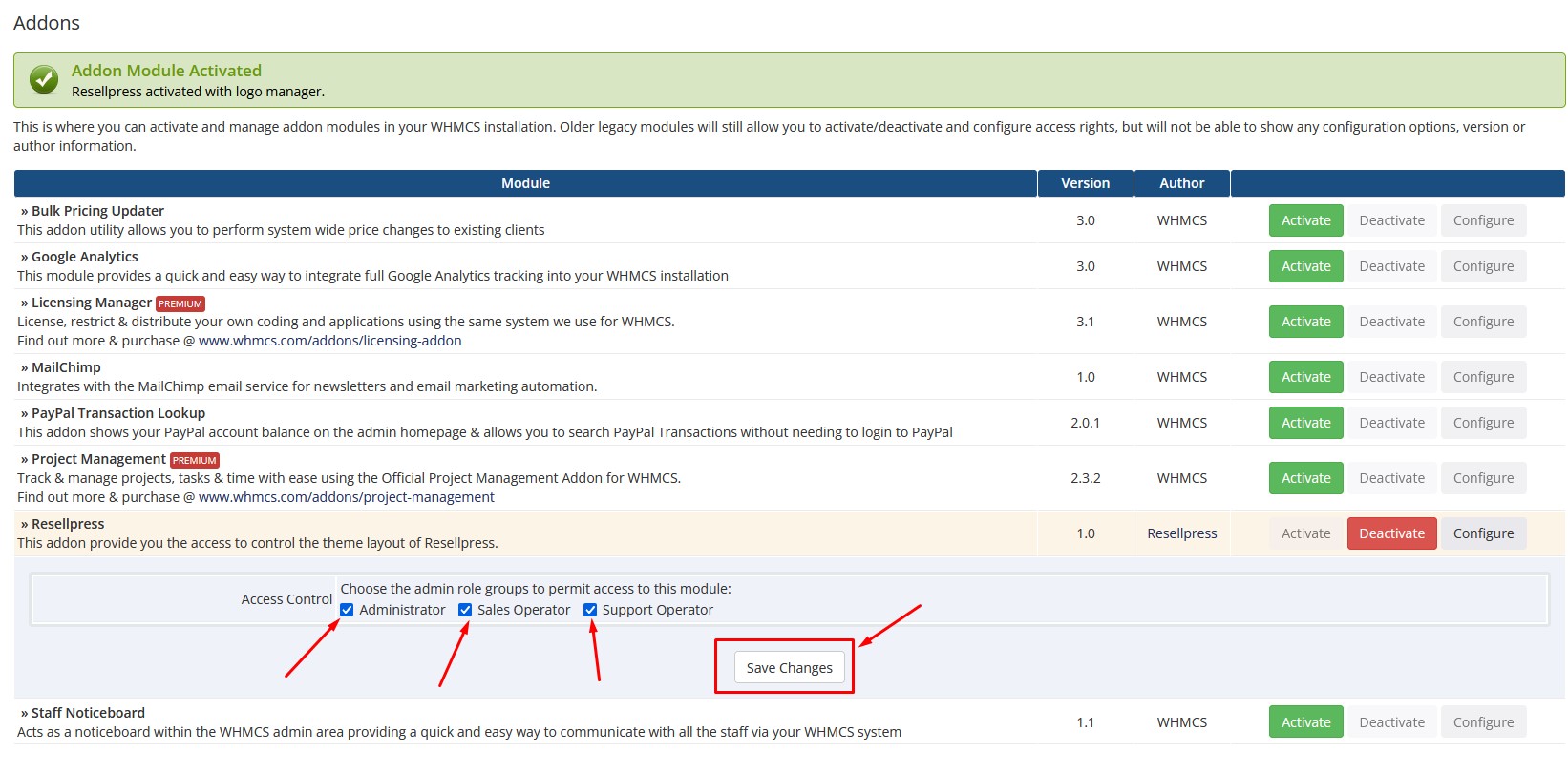The height and width of the screenshot is (773, 1568).
Task: Disable Support Operator access checkbox
Action: 590,610
